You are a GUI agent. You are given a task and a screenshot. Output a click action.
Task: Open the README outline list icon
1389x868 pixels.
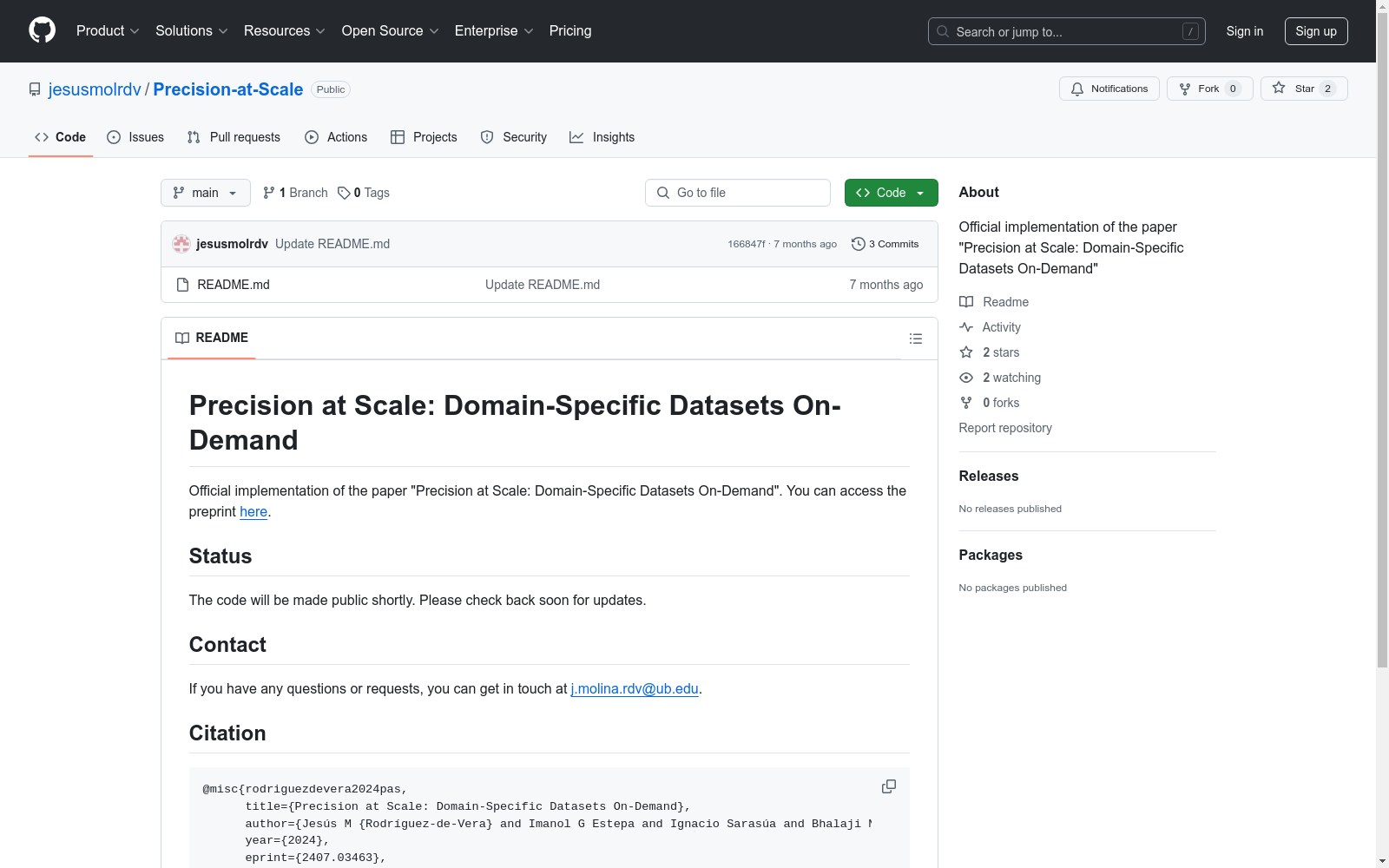(916, 339)
